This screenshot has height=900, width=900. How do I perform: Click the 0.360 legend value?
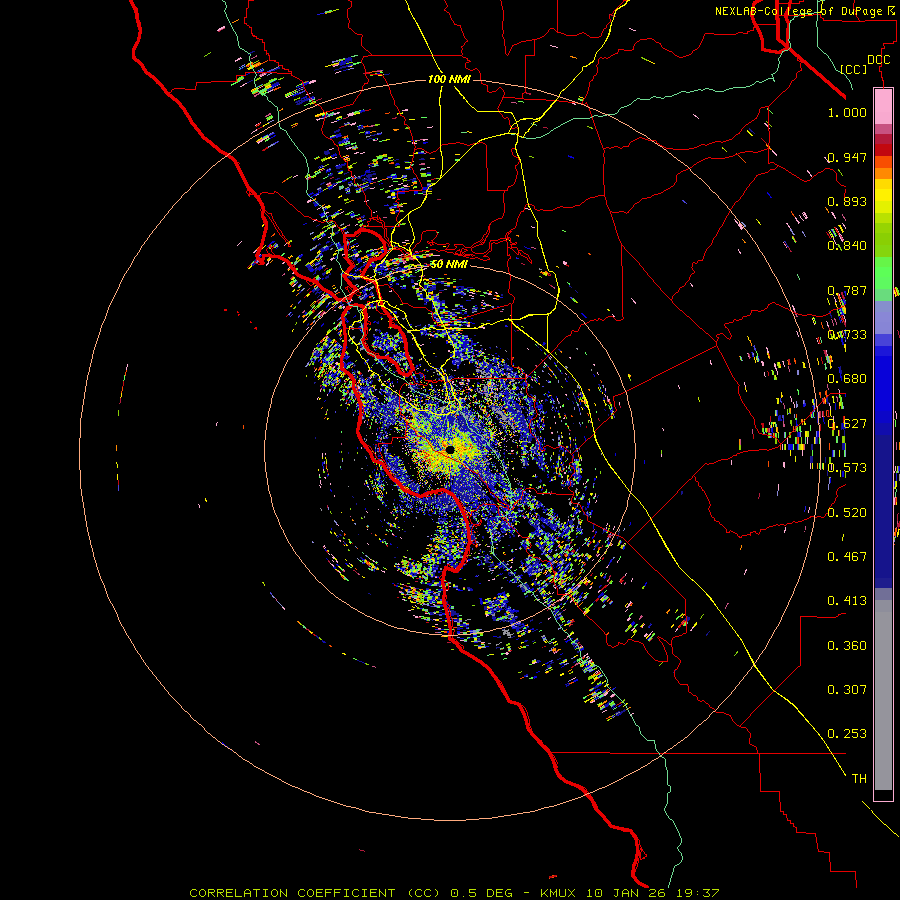coord(847,645)
